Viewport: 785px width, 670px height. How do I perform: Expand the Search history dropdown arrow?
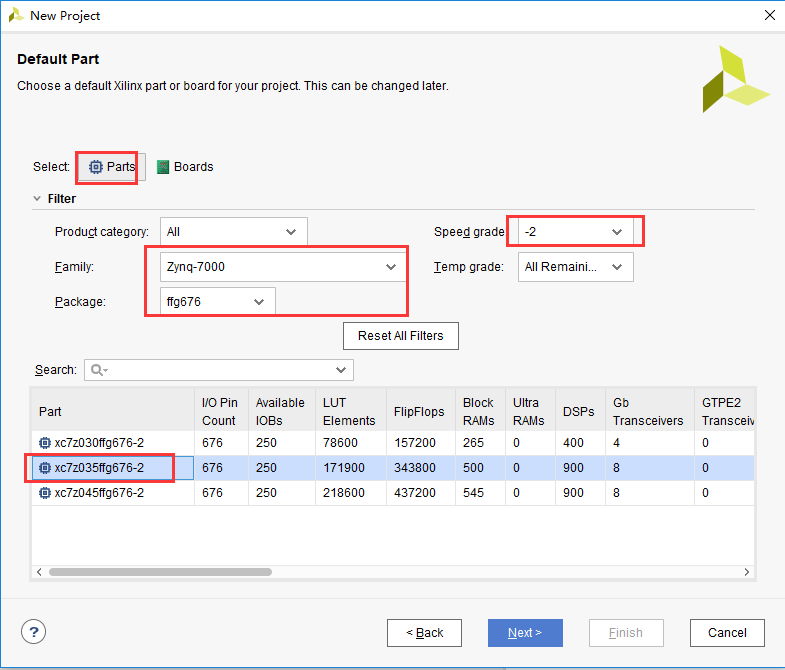341,370
